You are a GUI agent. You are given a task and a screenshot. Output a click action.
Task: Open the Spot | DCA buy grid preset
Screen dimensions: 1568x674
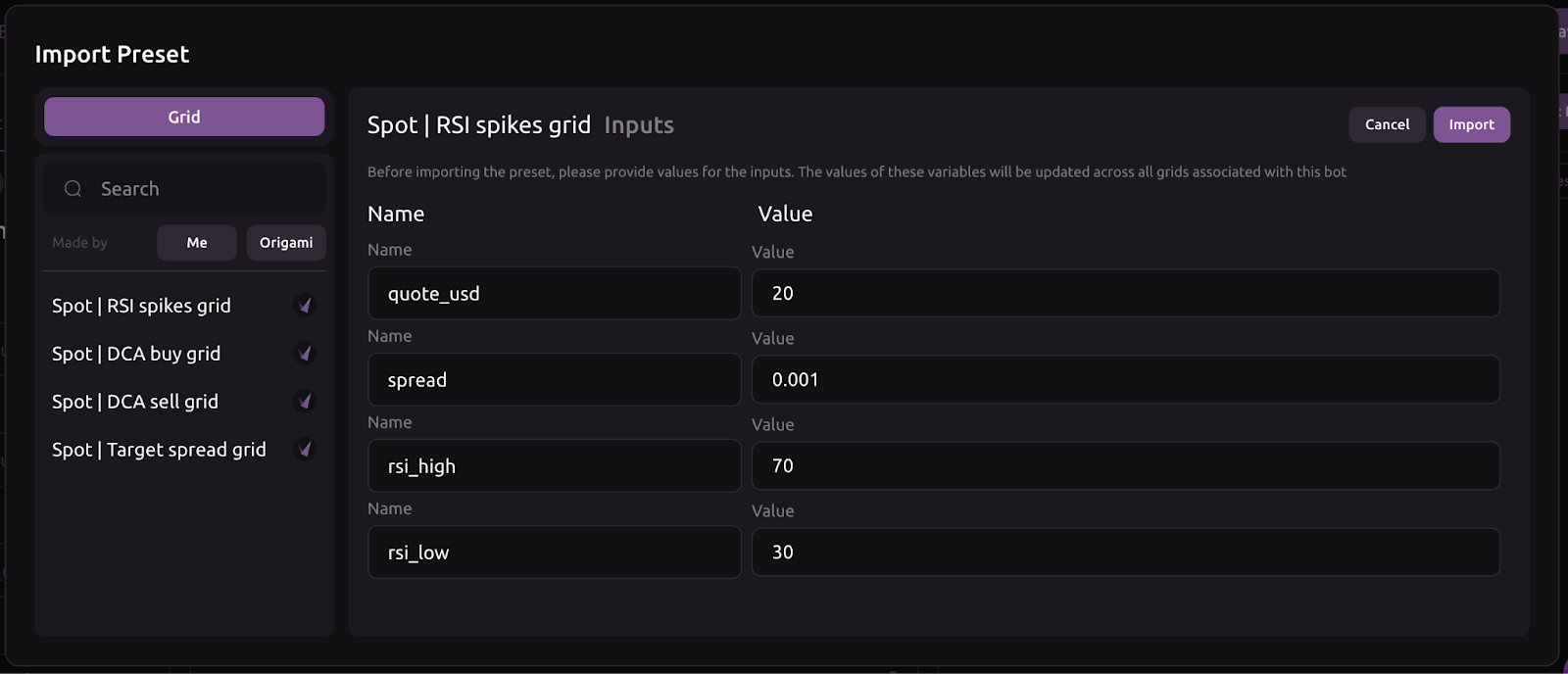click(x=136, y=354)
